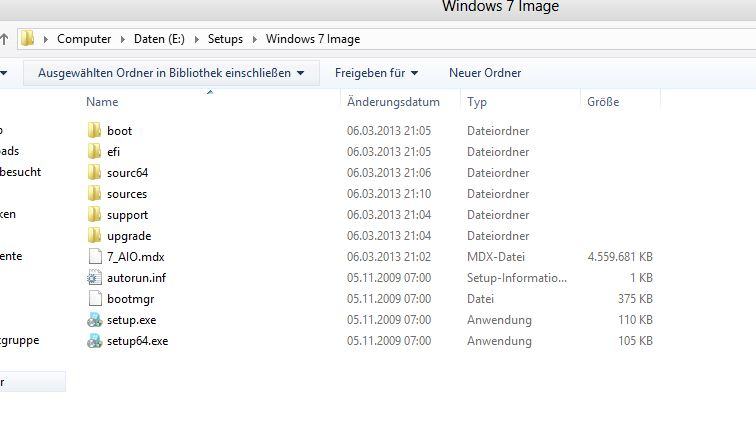Select the 7_AIO.mdx file name

pyautogui.click(x=135, y=257)
